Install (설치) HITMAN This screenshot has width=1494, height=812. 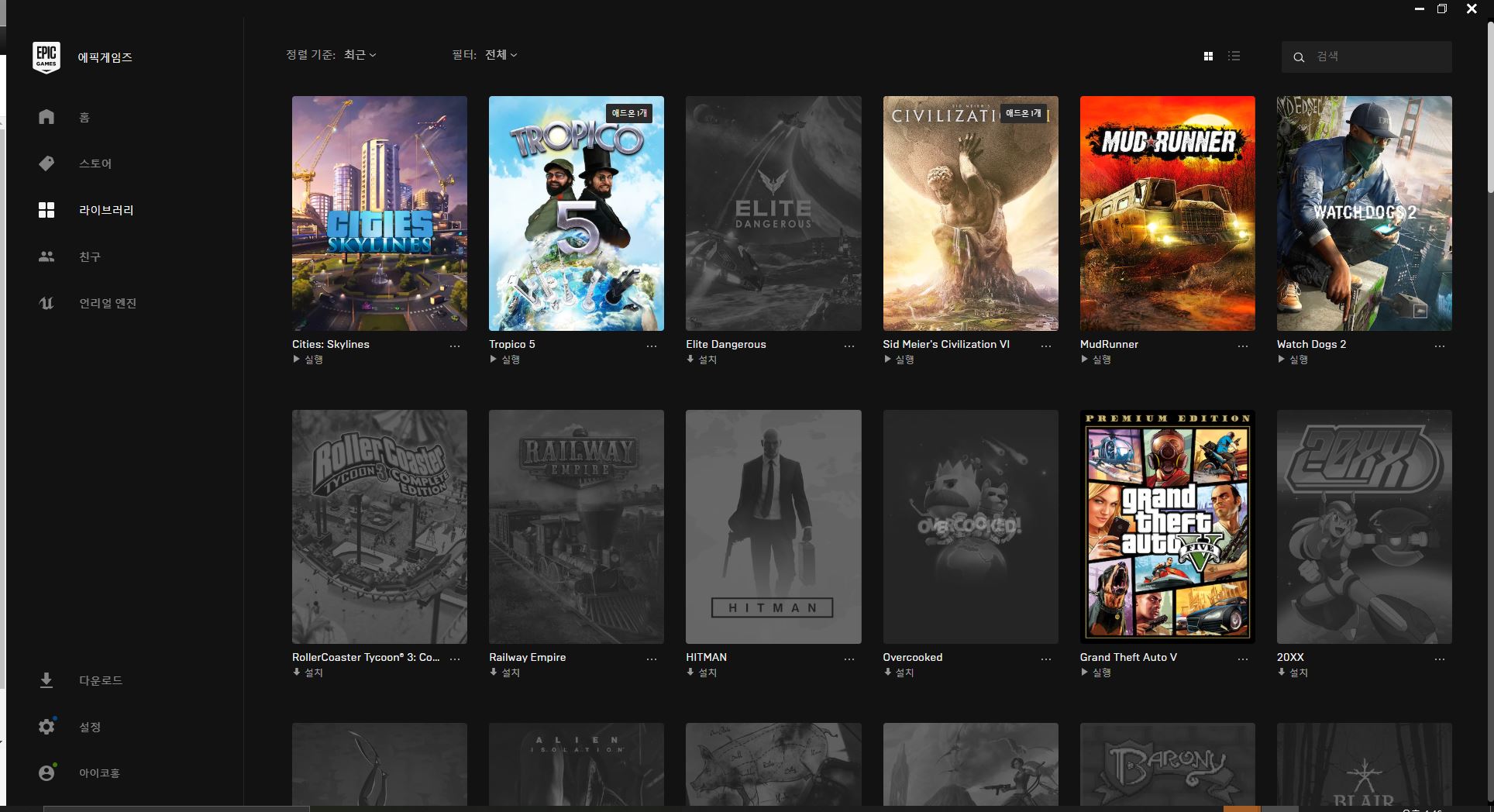(701, 673)
